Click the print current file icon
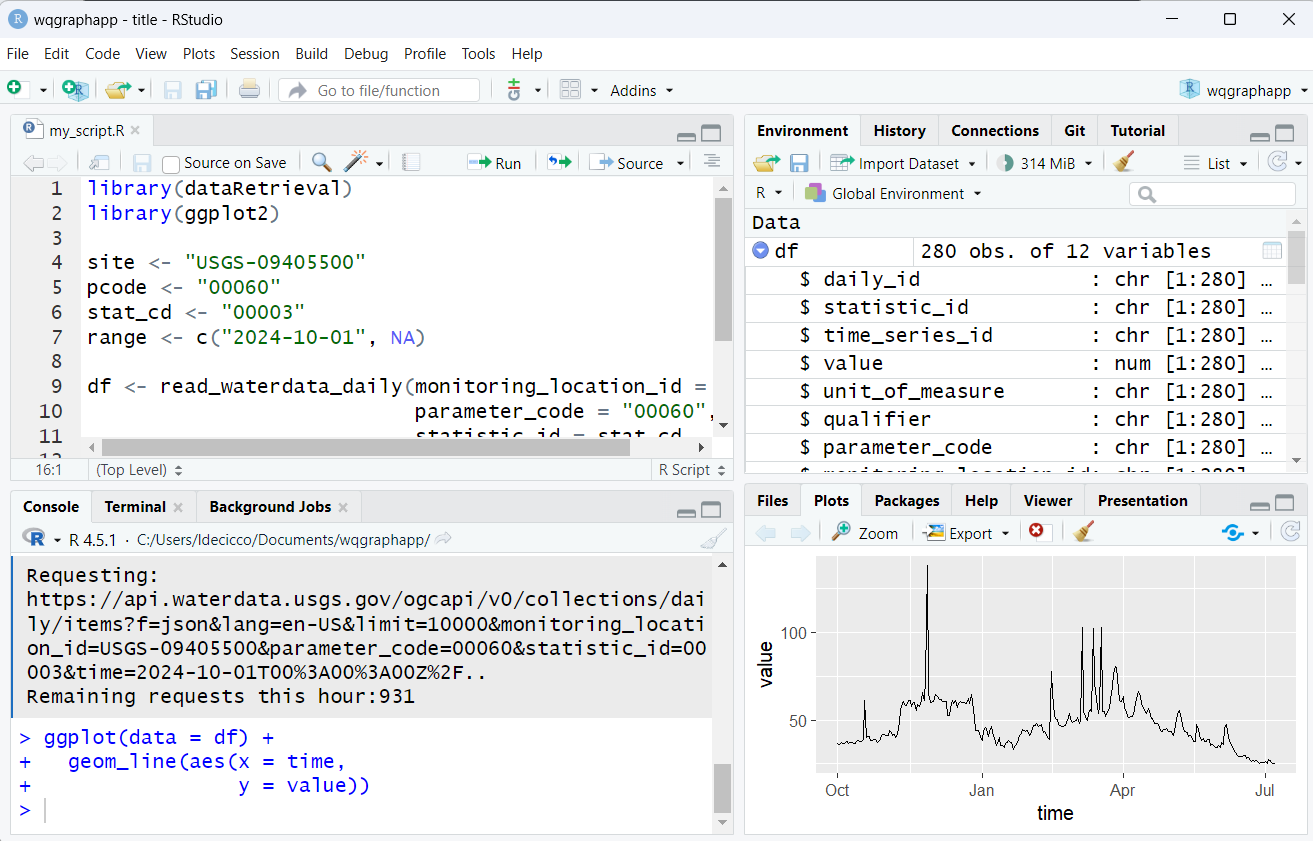The height and width of the screenshot is (841, 1313). pos(249,90)
